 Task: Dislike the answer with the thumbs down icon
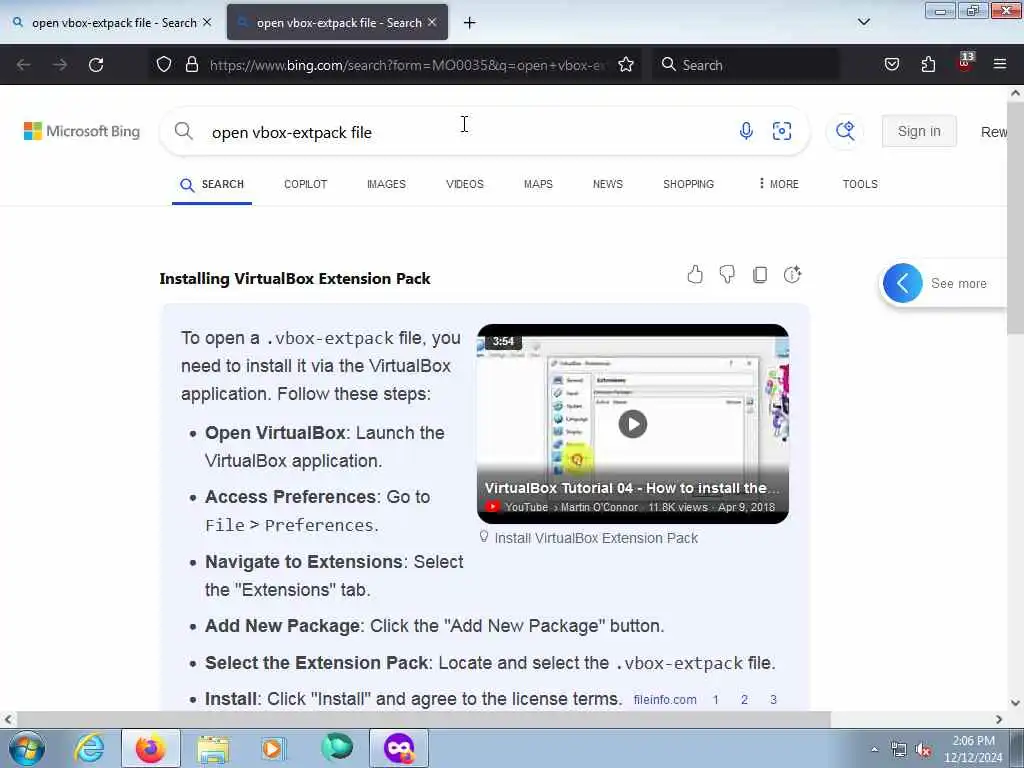click(727, 274)
